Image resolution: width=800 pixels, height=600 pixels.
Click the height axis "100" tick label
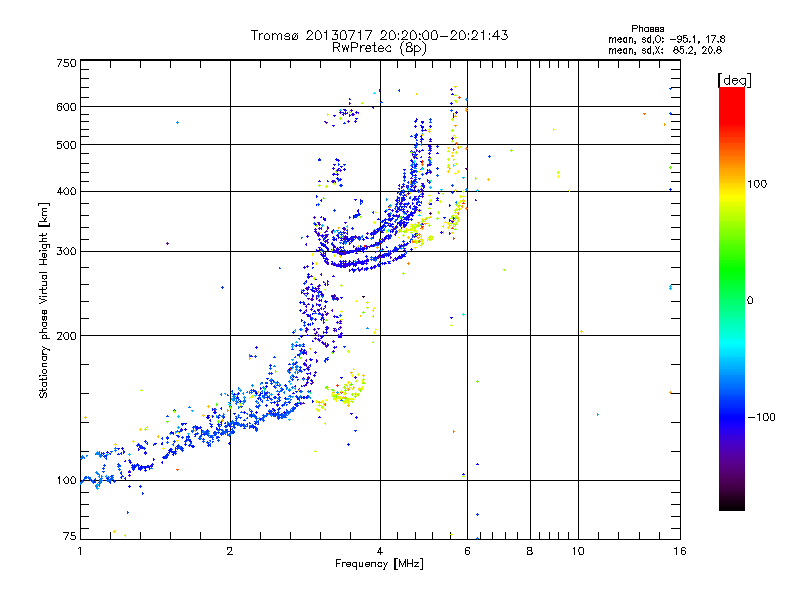66,481
